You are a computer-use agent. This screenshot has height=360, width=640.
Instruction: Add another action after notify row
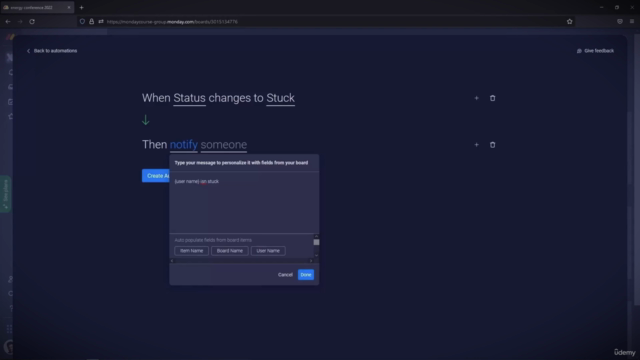click(x=476, y=144)
